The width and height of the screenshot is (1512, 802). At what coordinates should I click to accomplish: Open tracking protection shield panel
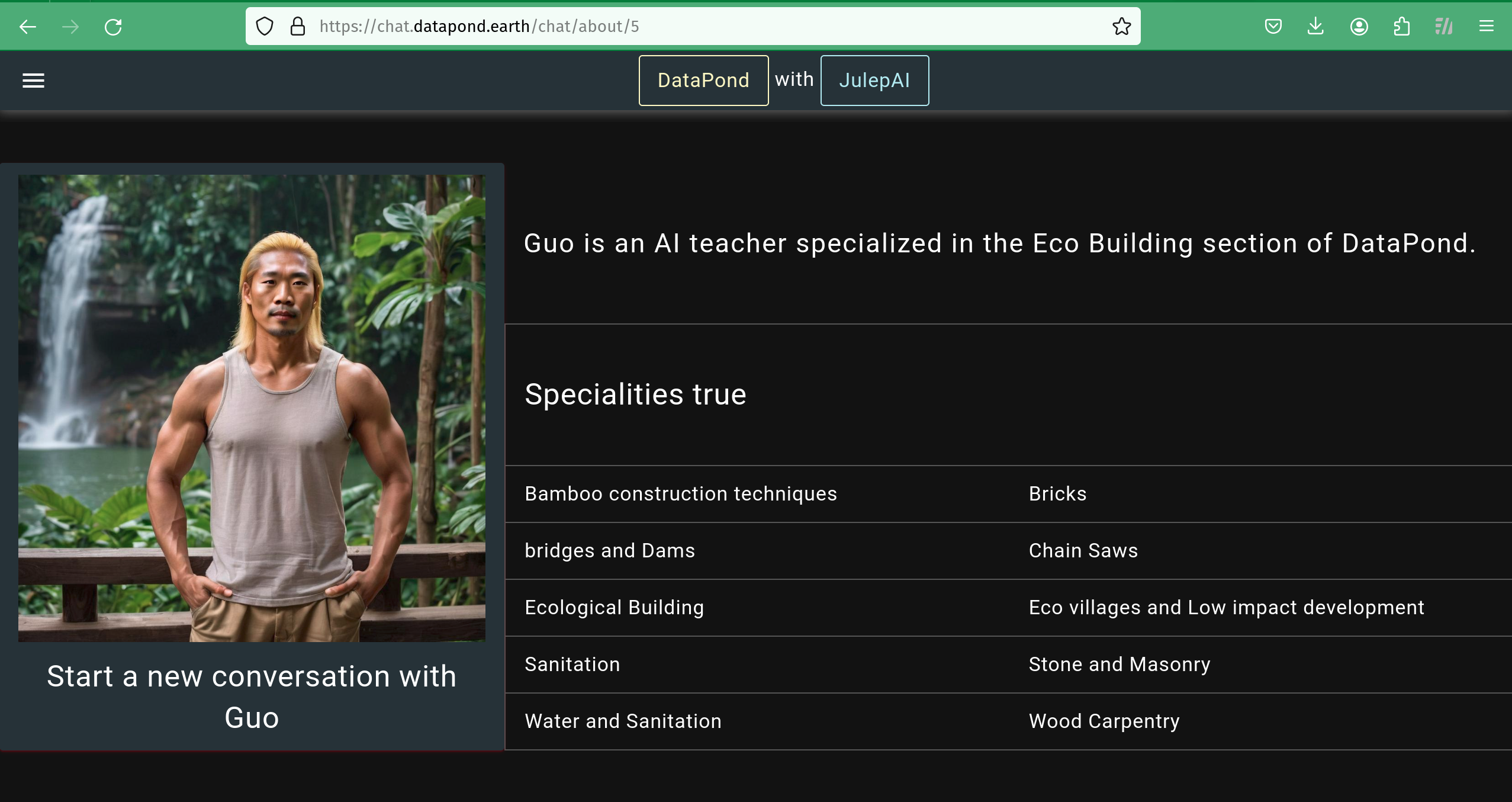265,27
